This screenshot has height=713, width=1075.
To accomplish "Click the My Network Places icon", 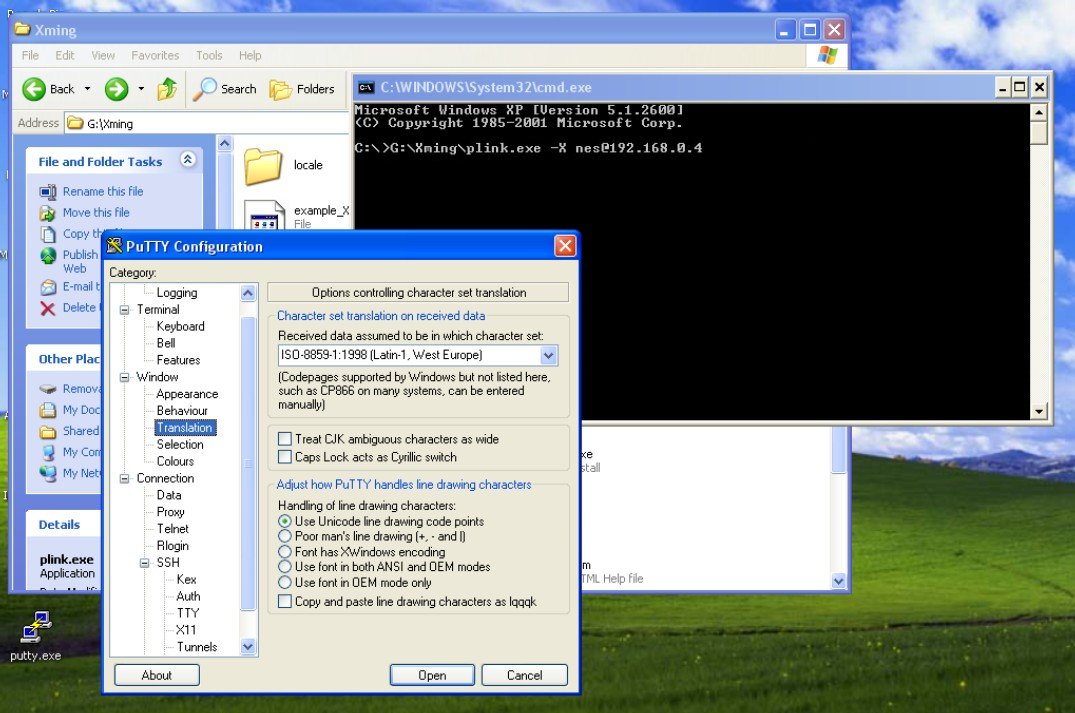I will [x=47, y=473].
